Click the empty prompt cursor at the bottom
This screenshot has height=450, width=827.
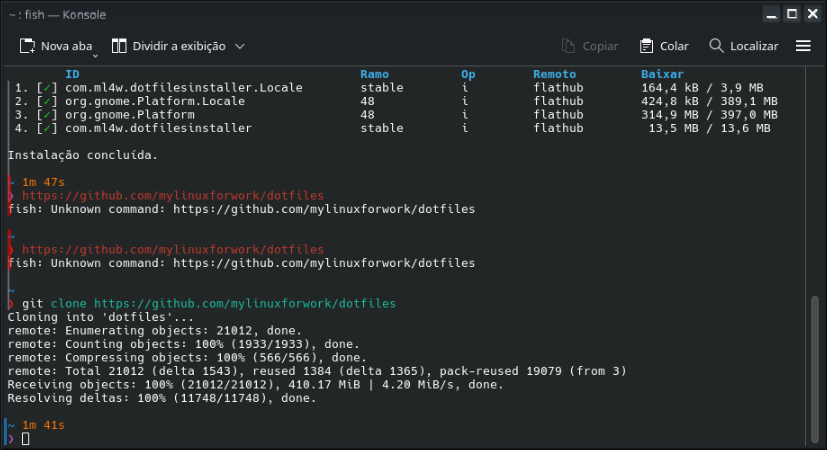[26, 439]
